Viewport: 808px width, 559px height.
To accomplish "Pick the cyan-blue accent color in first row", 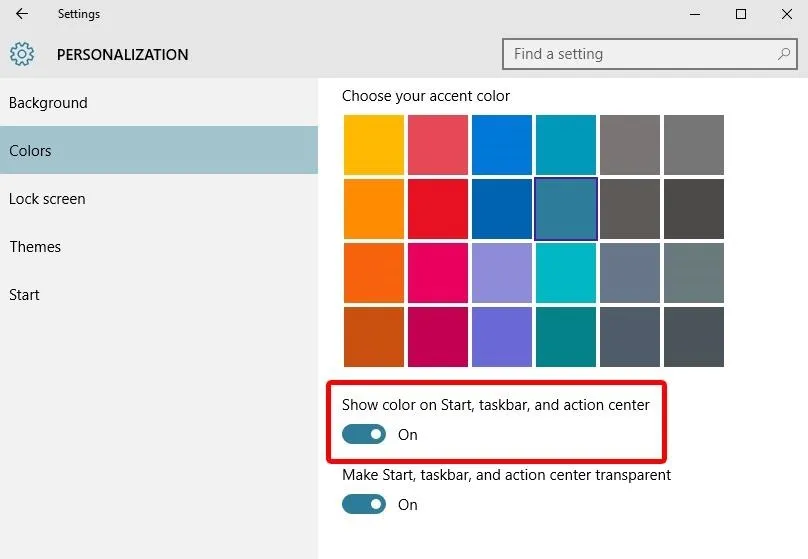I will coord(566,145).
